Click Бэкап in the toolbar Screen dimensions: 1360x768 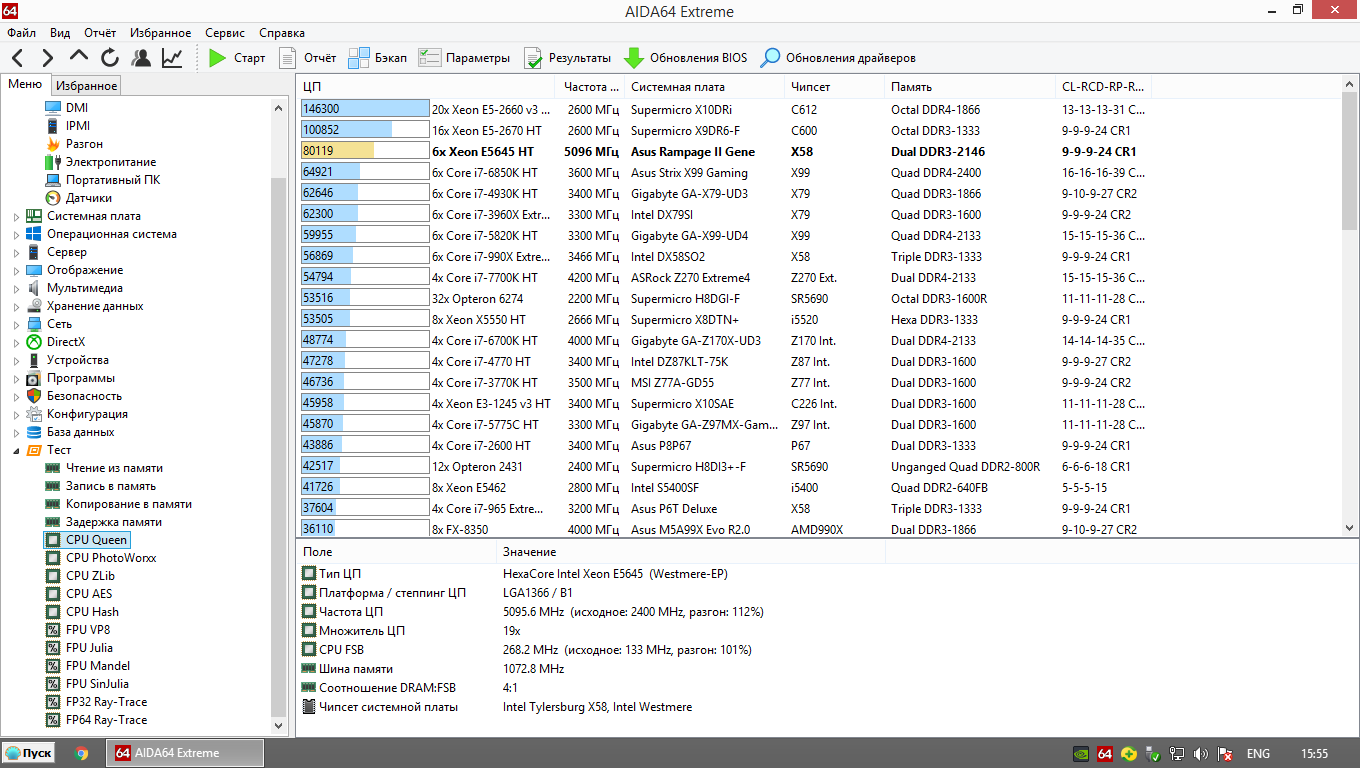[x=377, y=58]
